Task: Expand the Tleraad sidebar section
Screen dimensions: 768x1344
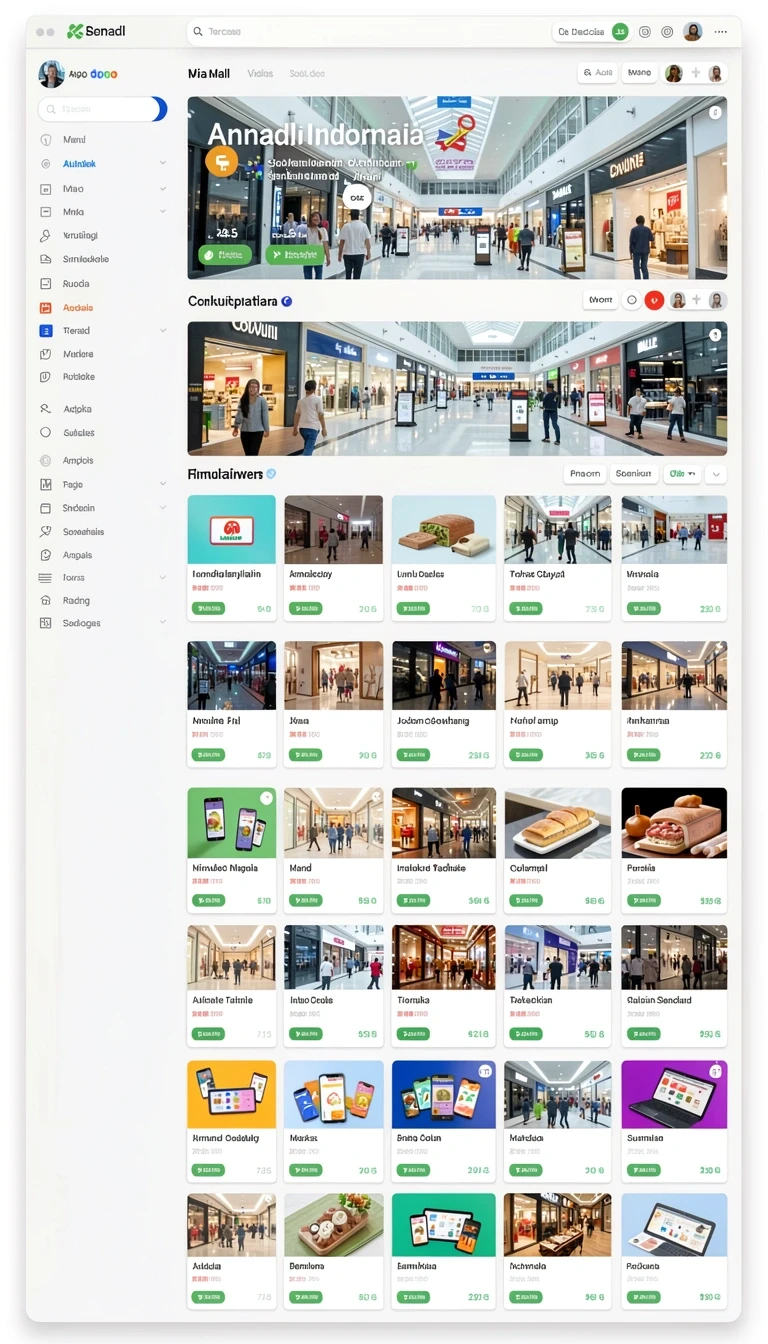Action: pos(163,331)
